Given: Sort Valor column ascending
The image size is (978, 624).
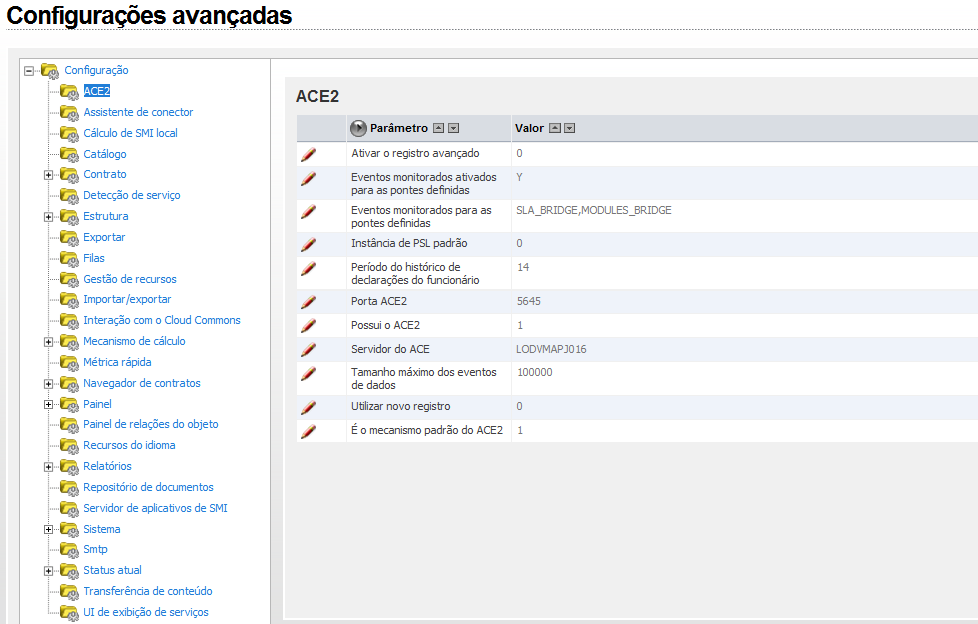Looking at the screenshot, I should point(554,129).
